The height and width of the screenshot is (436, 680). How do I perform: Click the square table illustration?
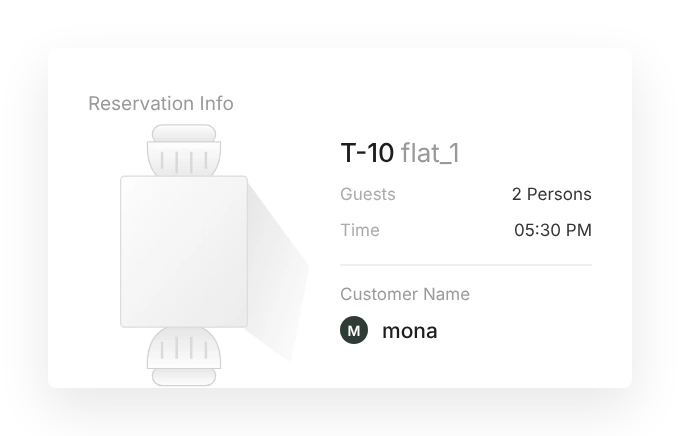click(184, 252)
